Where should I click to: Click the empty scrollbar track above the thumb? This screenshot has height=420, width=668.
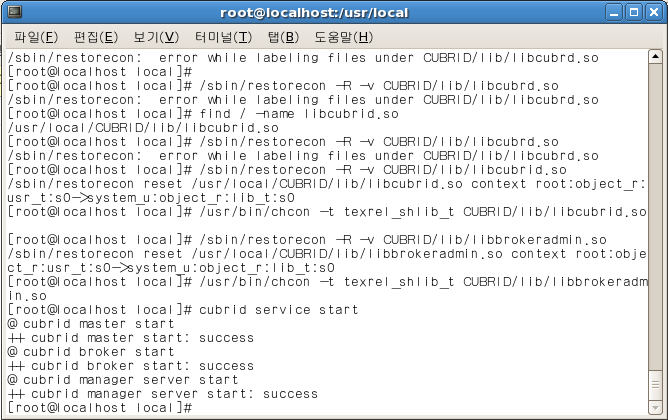(x=655, y=216)
